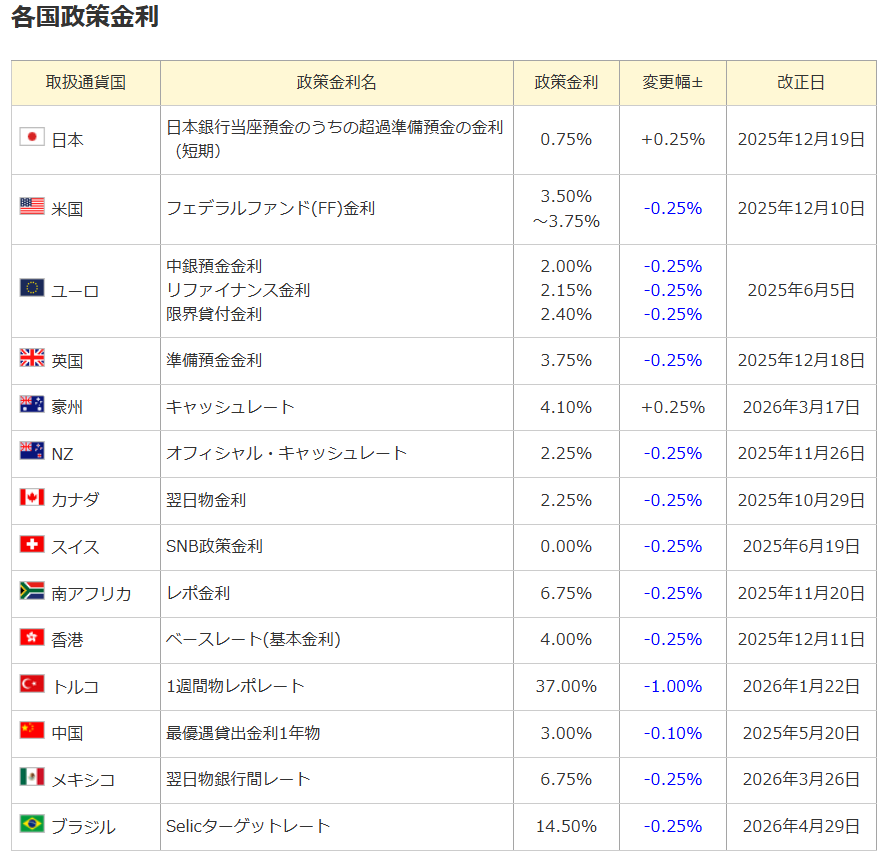Select the ユーロ country name
This screenshot has width=889, height=857.
(x=75, y=291)
